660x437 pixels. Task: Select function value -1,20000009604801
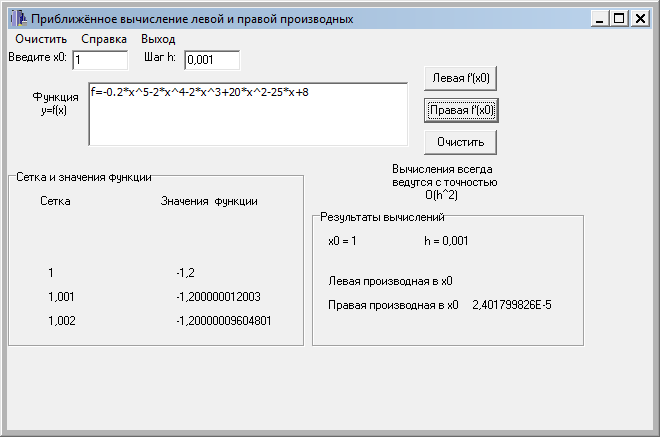[x=224, y=321]
